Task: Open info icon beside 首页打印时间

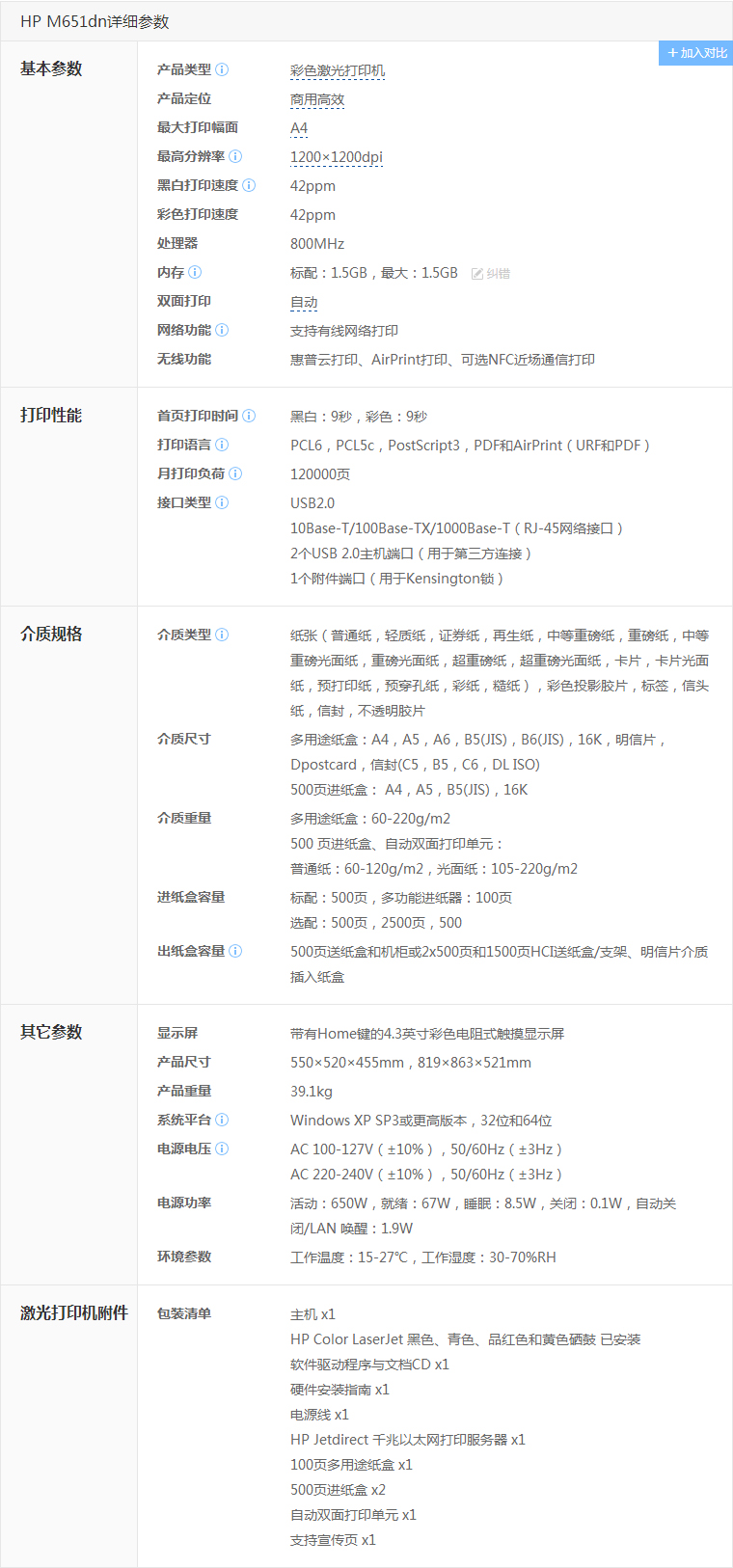Action: coord(249,416)
